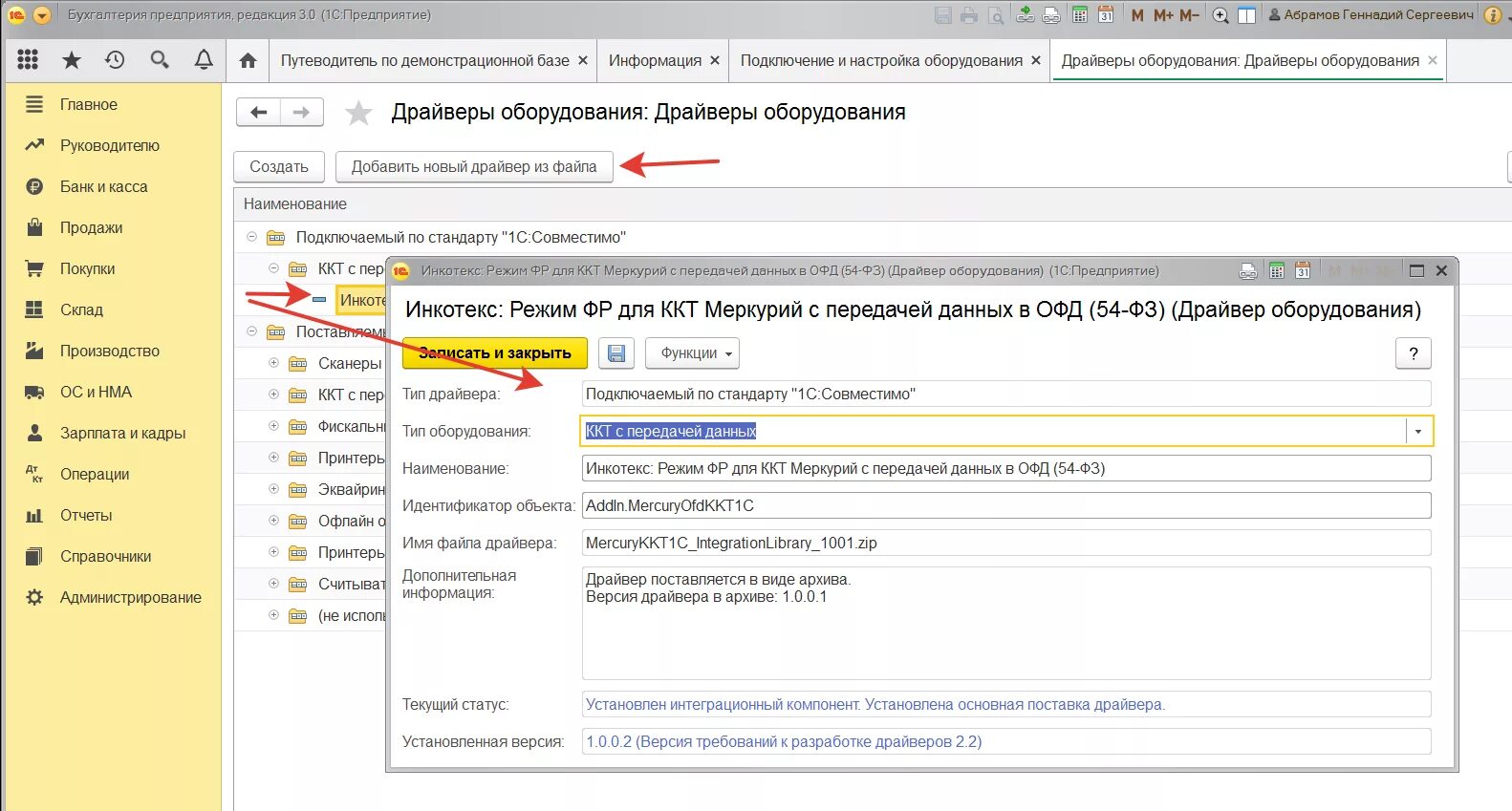Open the Покупки section
The width and height of the screenshot is (1512, 811).
click(88, 268)
